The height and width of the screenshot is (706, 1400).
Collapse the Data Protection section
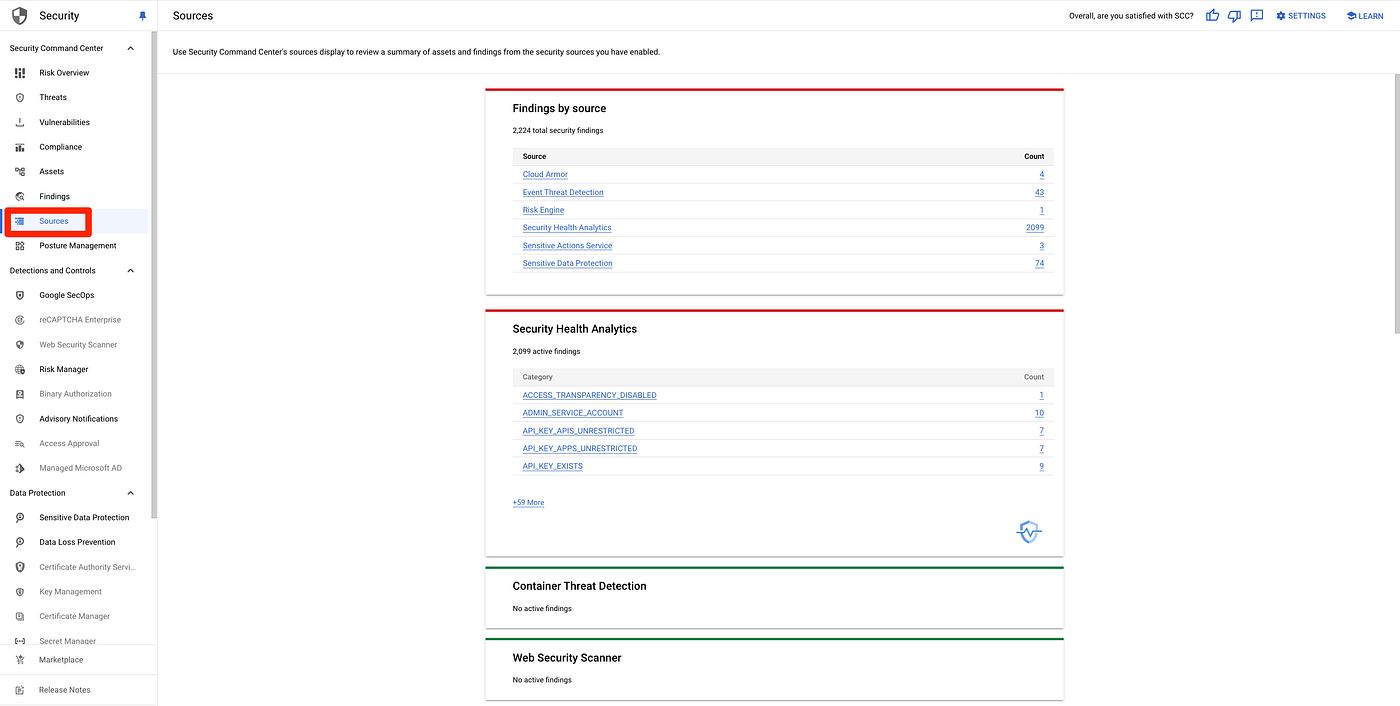pos(130,493)
